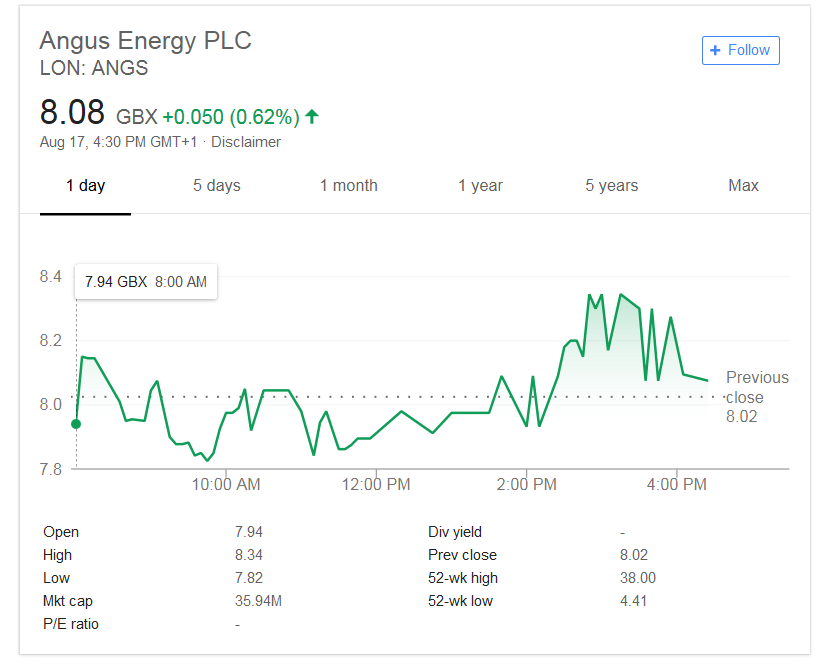The height and width of the screenshot is (664, 832).
Task: Click the 8.4 y-axis label
Action: 50,277
